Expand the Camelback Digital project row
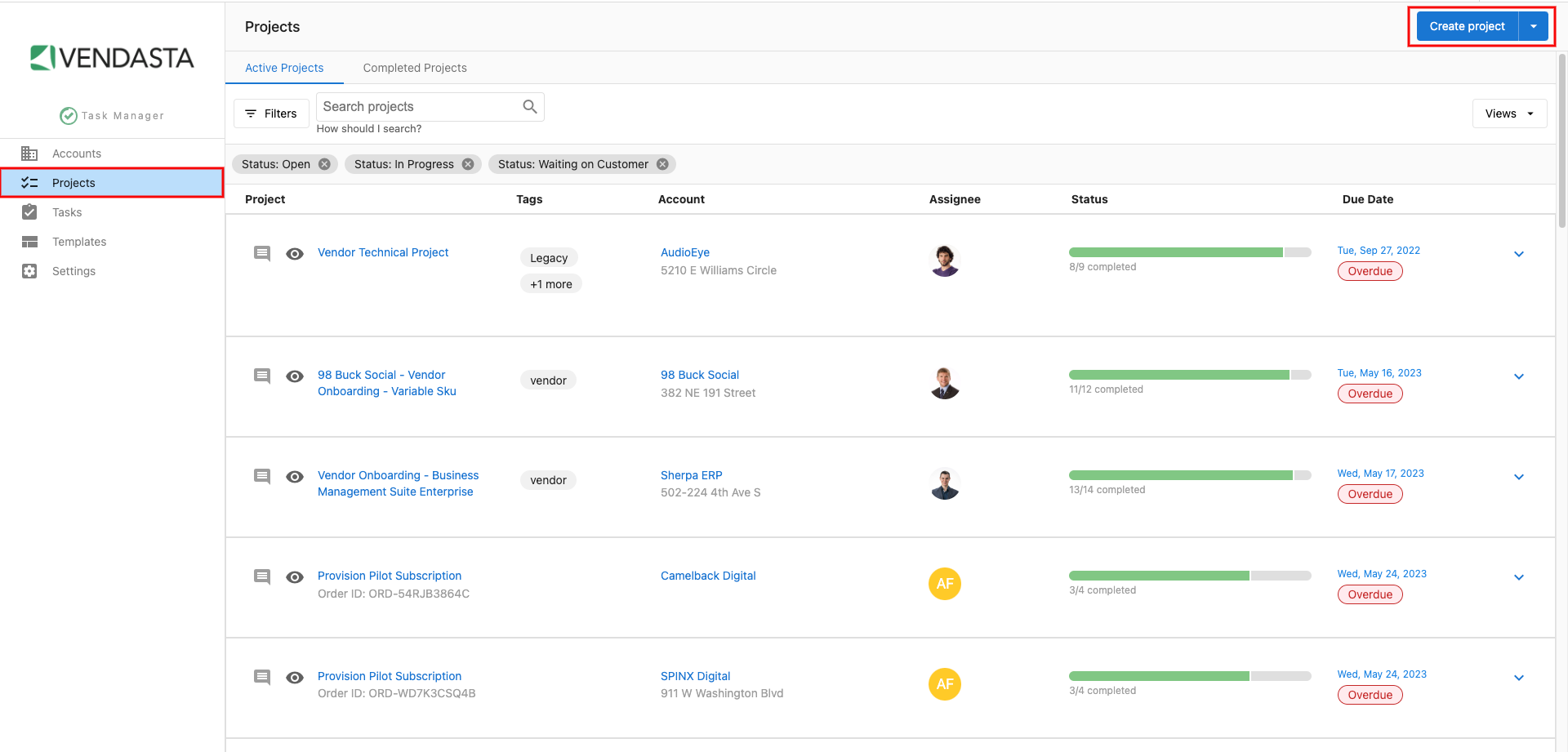 (1519, 577)
